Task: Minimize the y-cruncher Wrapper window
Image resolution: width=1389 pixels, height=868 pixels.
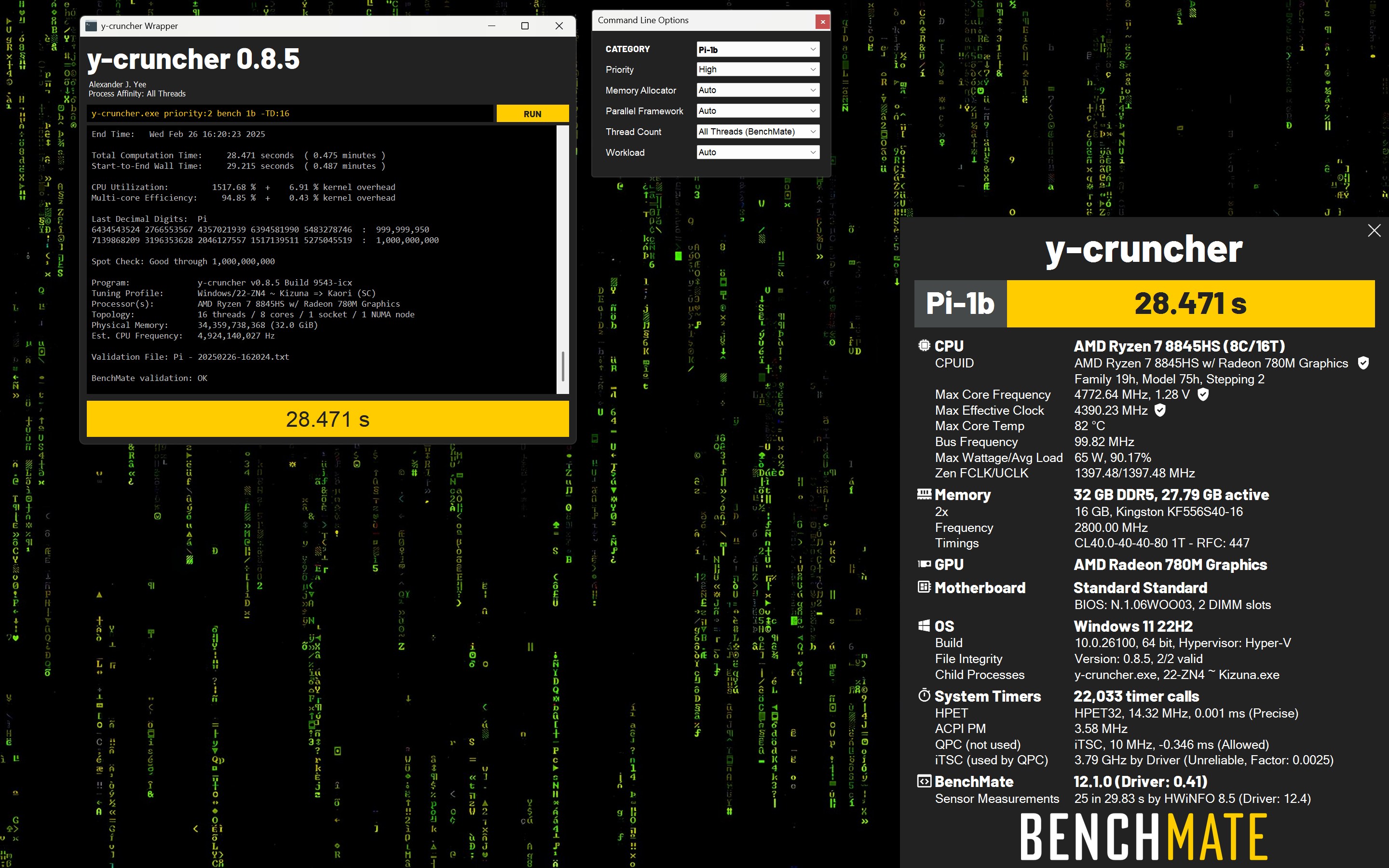Action: tap(491, 26)
